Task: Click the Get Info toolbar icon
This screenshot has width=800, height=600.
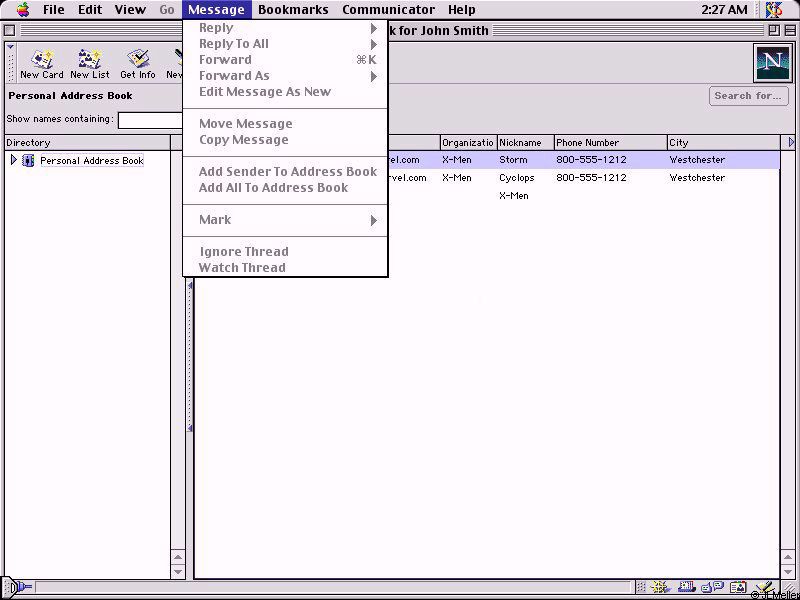Action: tap(138, 63)
